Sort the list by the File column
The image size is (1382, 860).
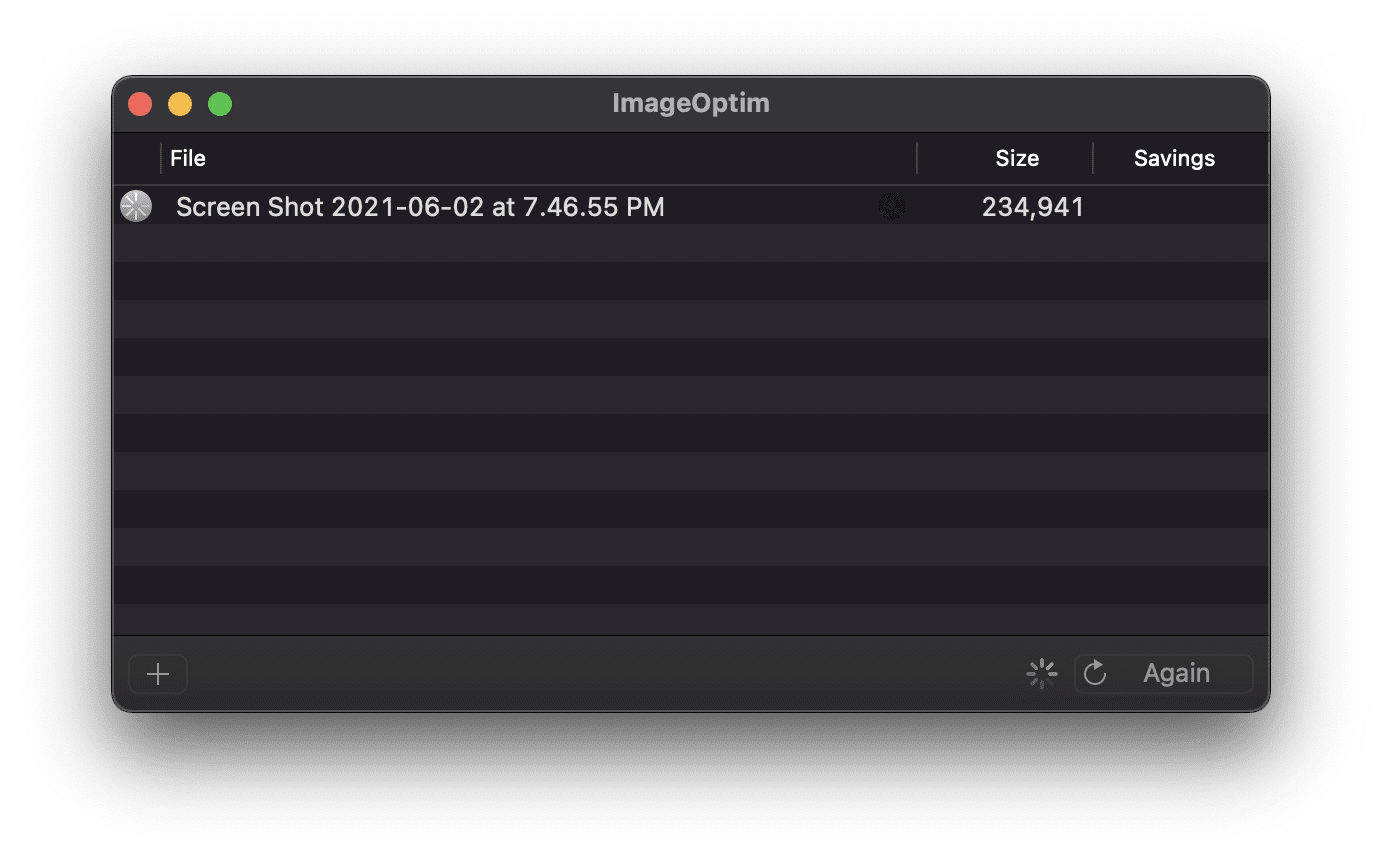(187, 158)
